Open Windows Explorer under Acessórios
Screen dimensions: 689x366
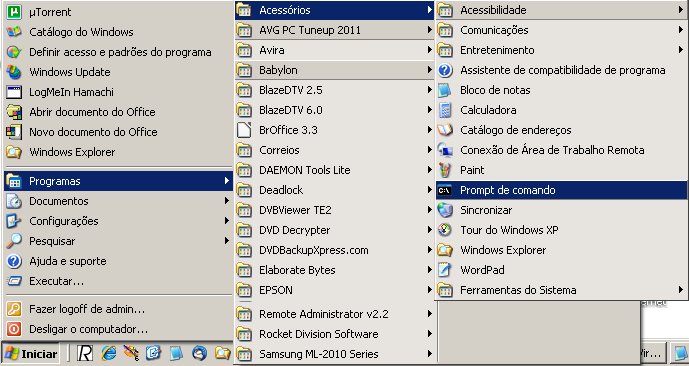coord(562,250)
